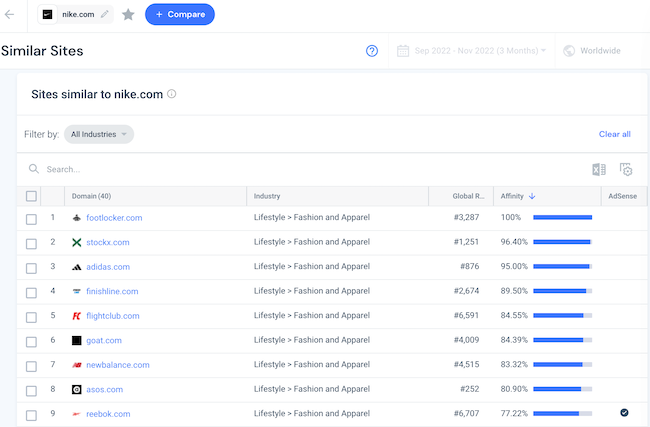Select the adidas.com row checkbox
This screenshot has width=650, height=427.
click(x=32, y=267)
